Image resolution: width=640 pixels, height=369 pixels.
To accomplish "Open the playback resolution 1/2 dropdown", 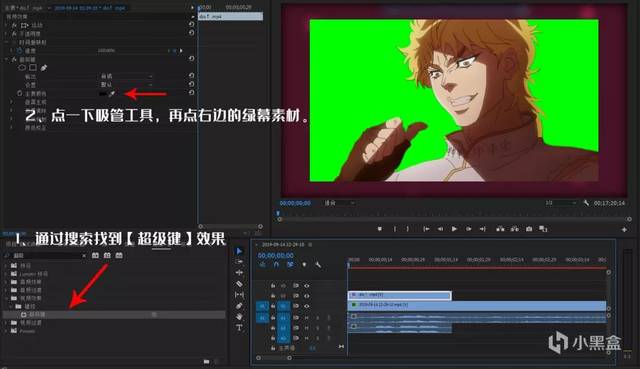I will [x=561, y=203].
